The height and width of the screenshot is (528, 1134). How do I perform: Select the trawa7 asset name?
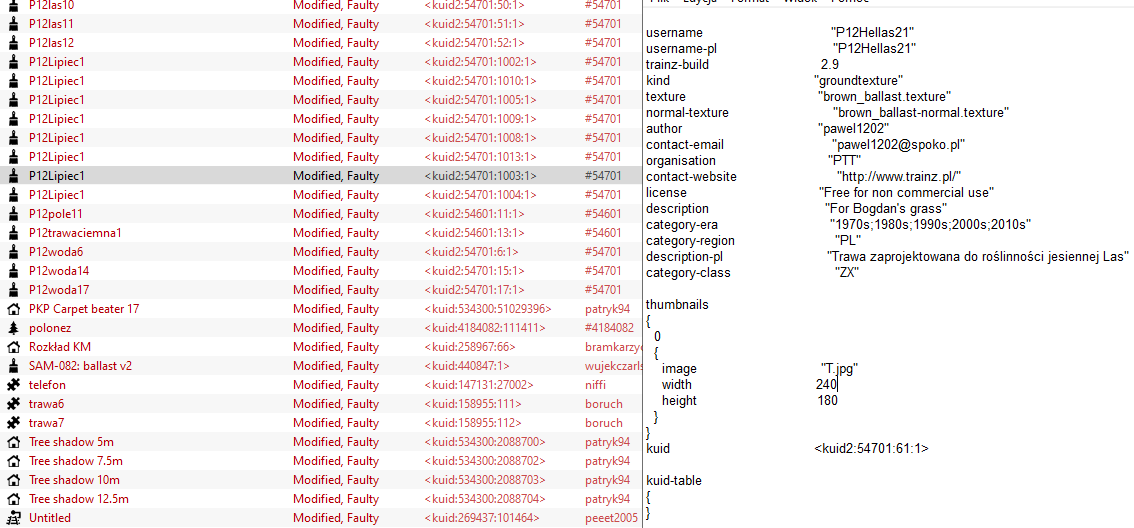point(47,423)
